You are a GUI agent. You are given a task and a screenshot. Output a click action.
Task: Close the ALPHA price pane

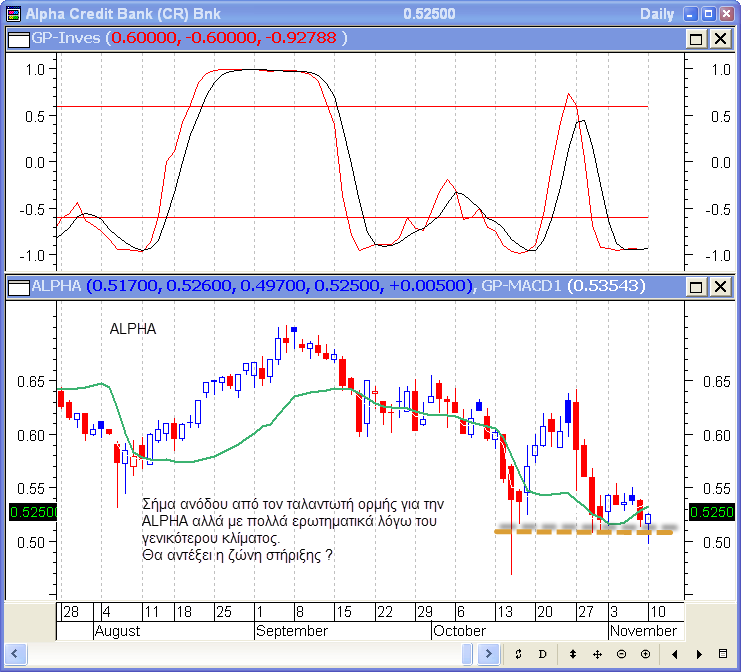[x=719, y=287]
